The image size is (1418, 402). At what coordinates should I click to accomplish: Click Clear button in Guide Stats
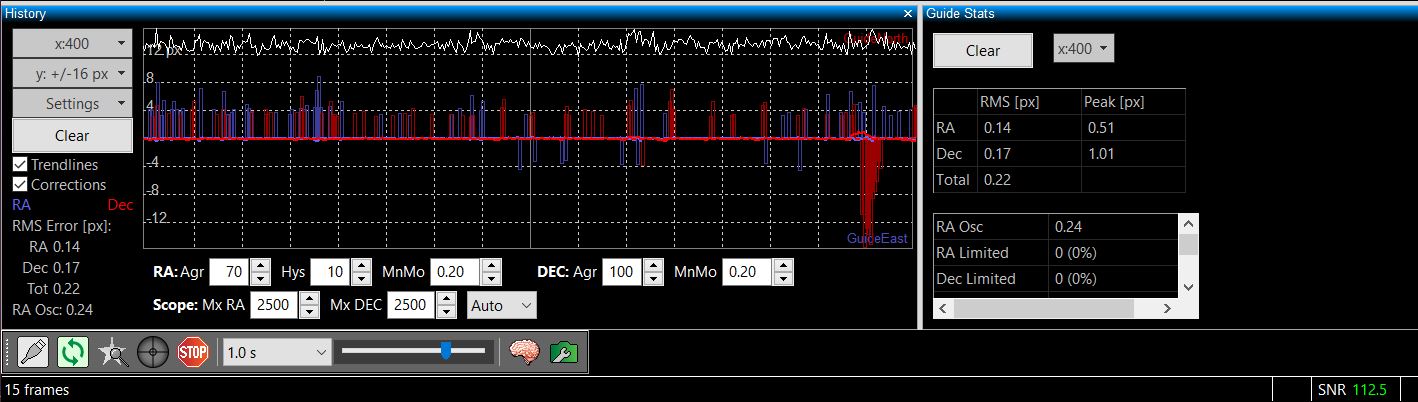982,51
